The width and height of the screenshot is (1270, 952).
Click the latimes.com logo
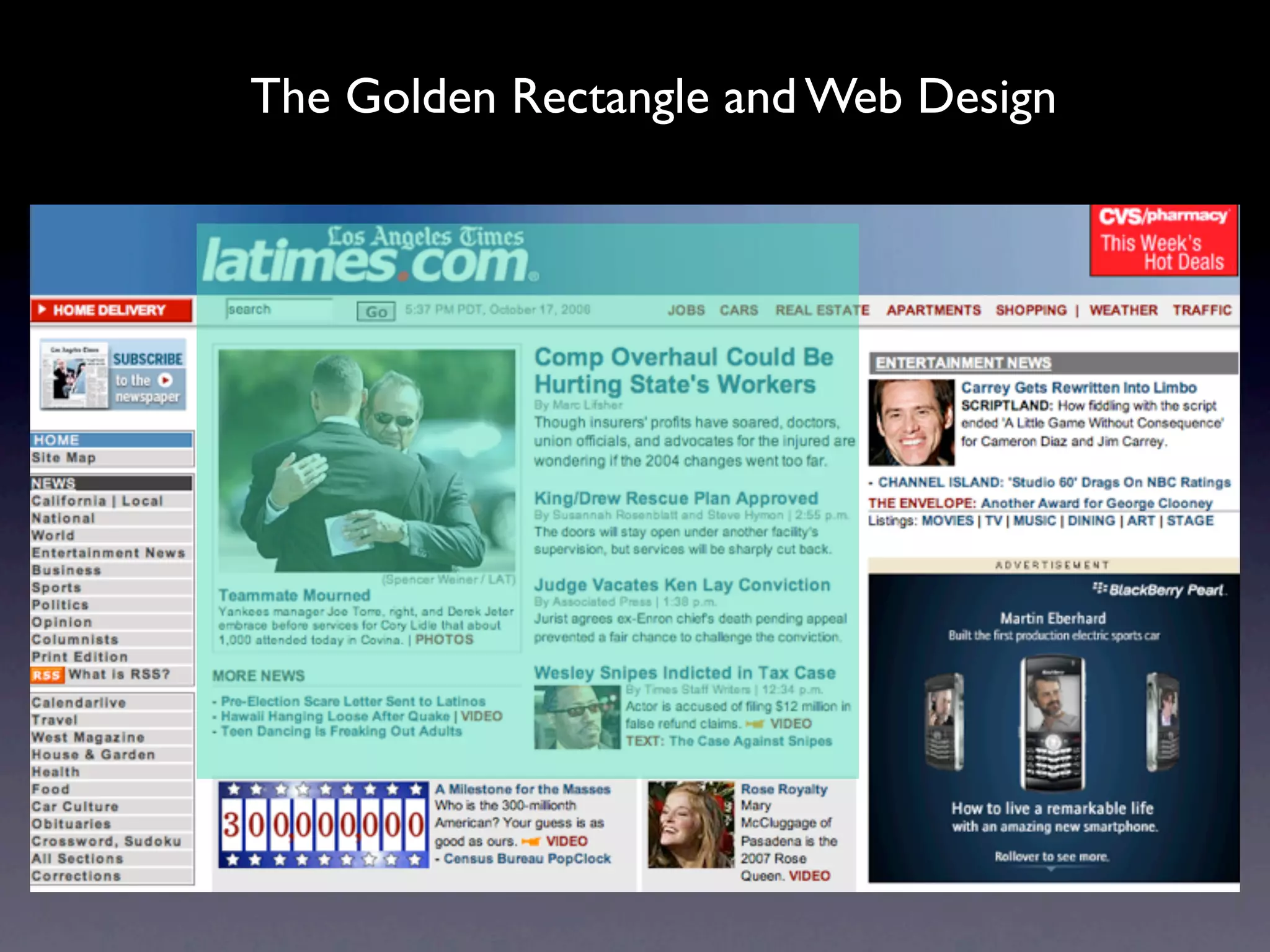[370, 255]
